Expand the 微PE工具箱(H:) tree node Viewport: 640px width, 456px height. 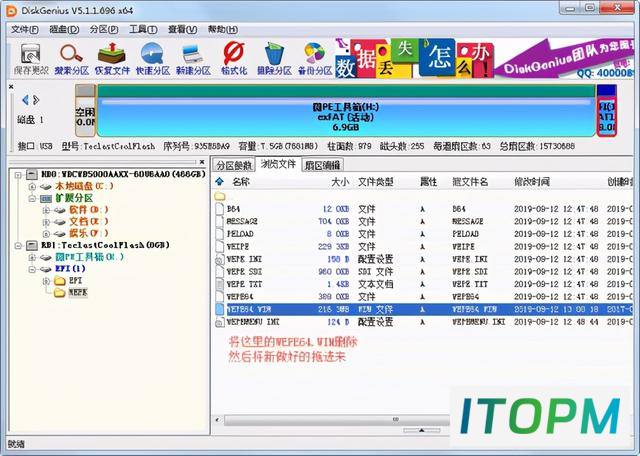pos(32,258)
